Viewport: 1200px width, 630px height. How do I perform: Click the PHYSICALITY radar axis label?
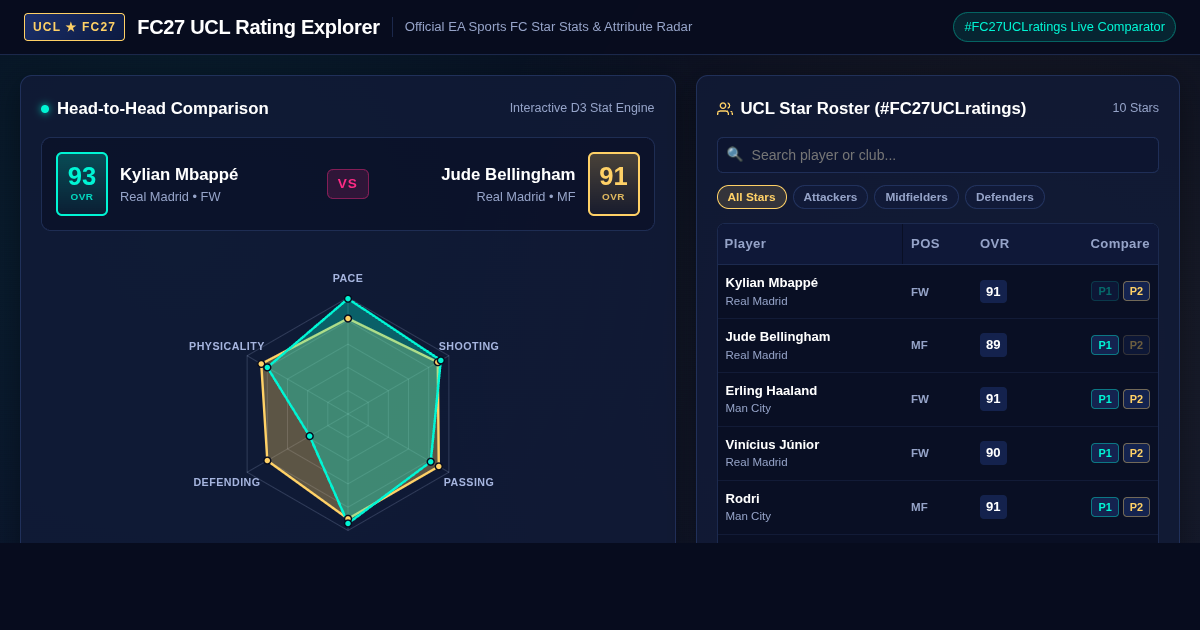(227, 346)
